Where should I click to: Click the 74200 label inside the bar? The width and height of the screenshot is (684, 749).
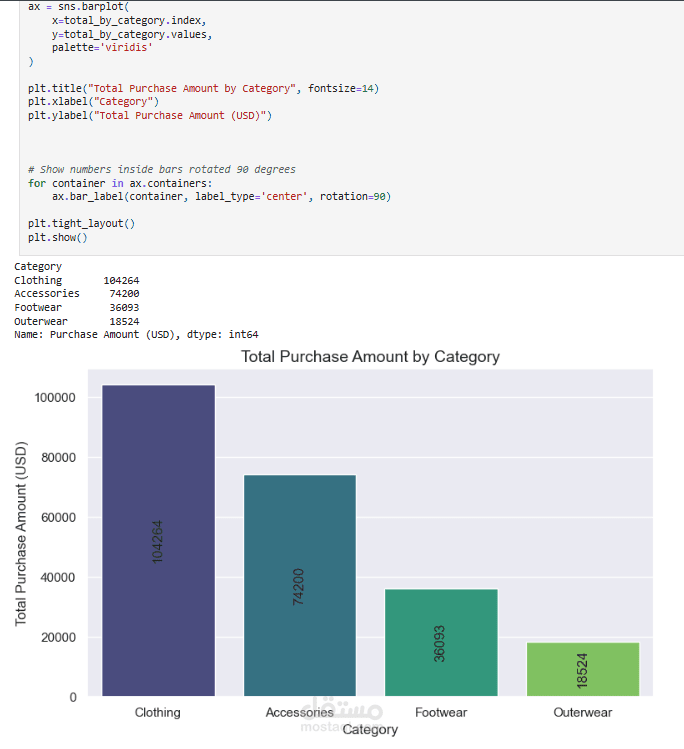click(299, 587)
